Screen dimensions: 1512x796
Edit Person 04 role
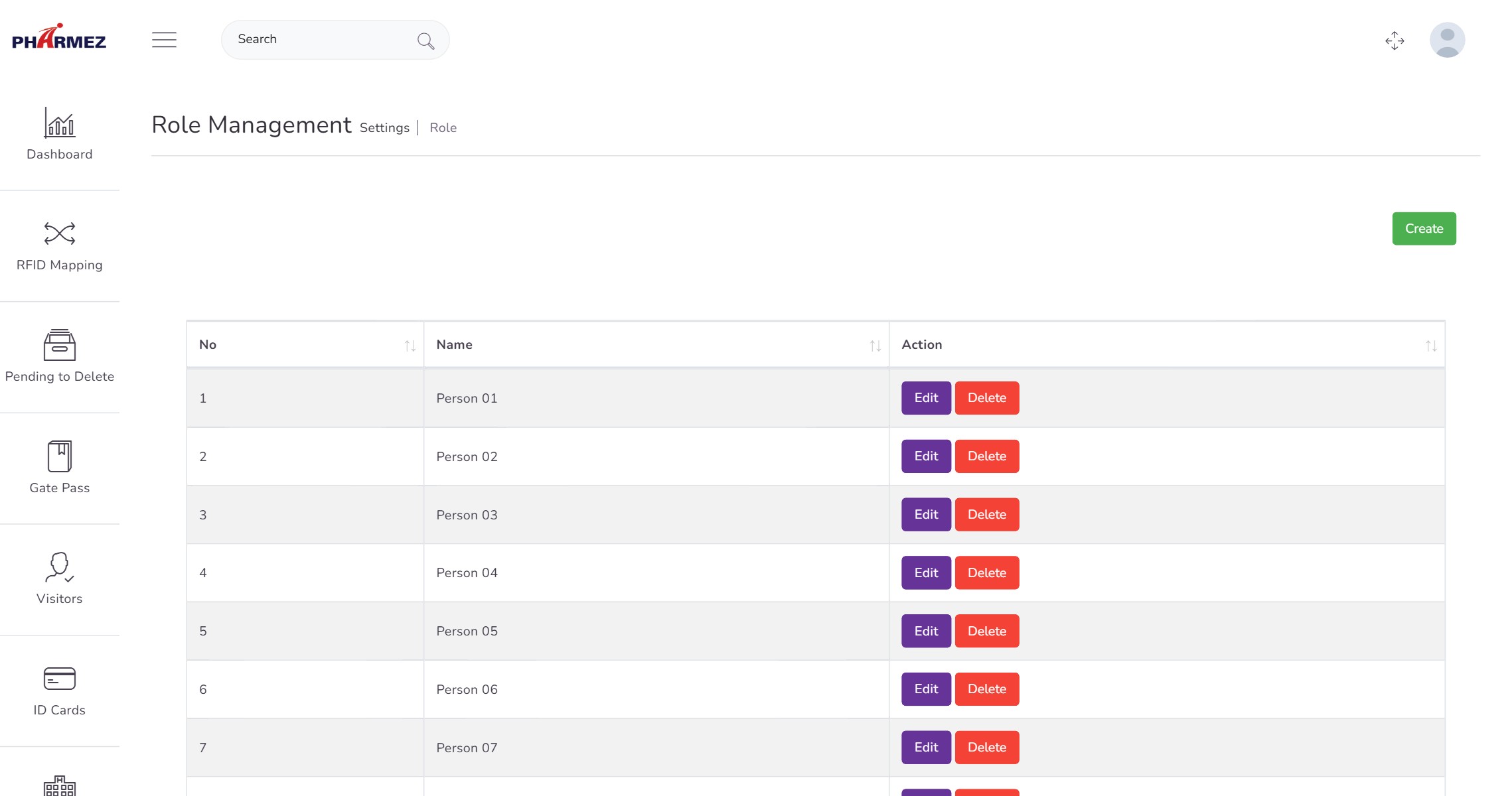tap(926, 572)
